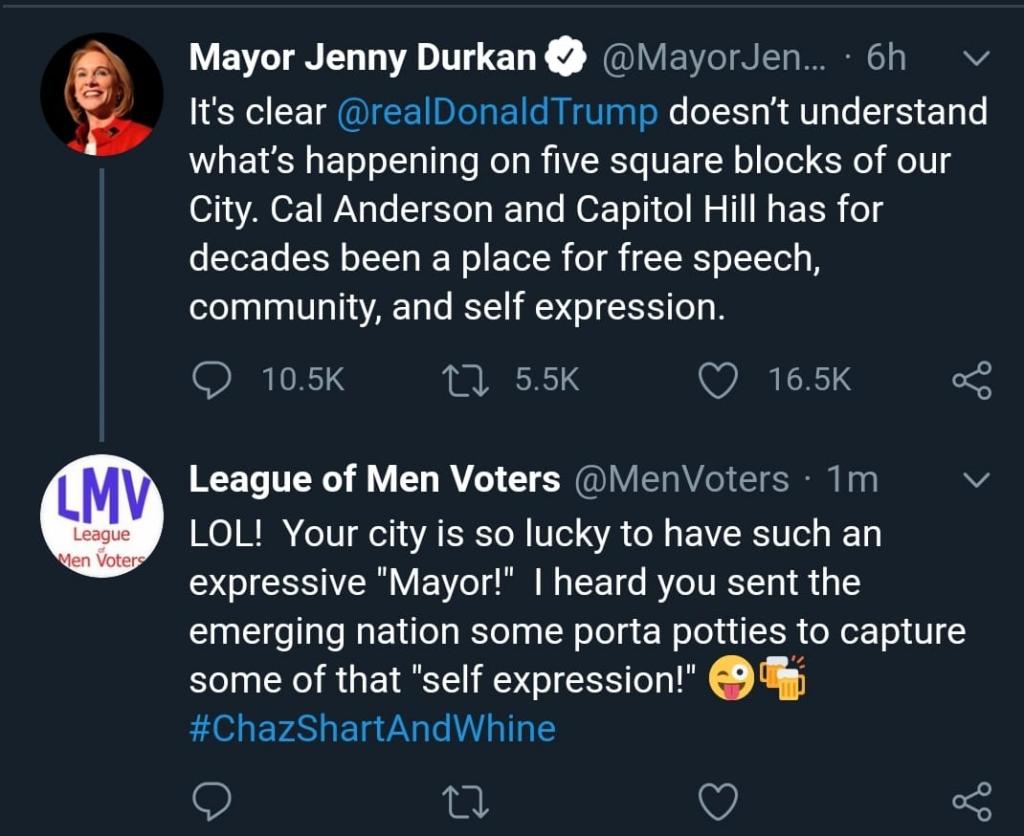
Task: Like Mayor Jenny Durkan's tweet
Action: coord(717,380)
